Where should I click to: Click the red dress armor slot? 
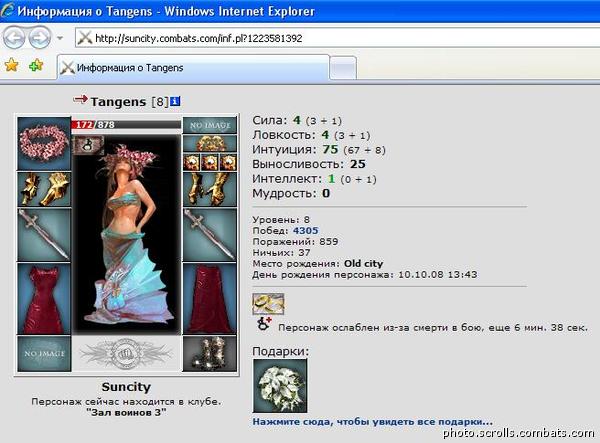pos(44,298)
